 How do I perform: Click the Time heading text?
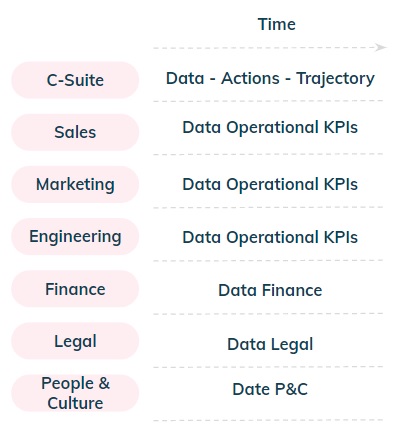[x=277, y=24]
